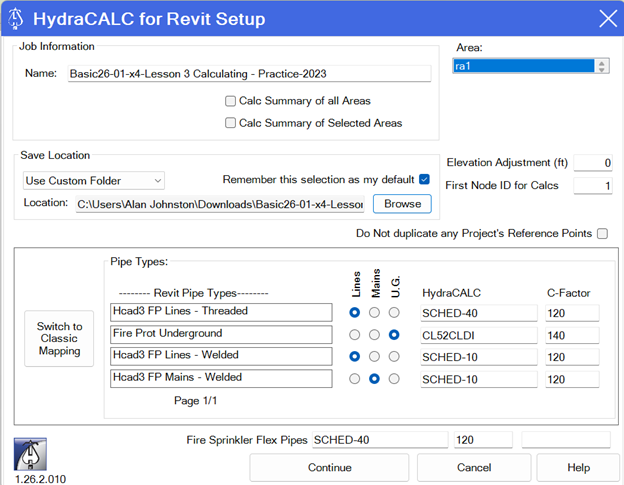Select Lines radio for Hcad3 FP Lines - Welded
624x485 pixels.
tap(355, 356)
